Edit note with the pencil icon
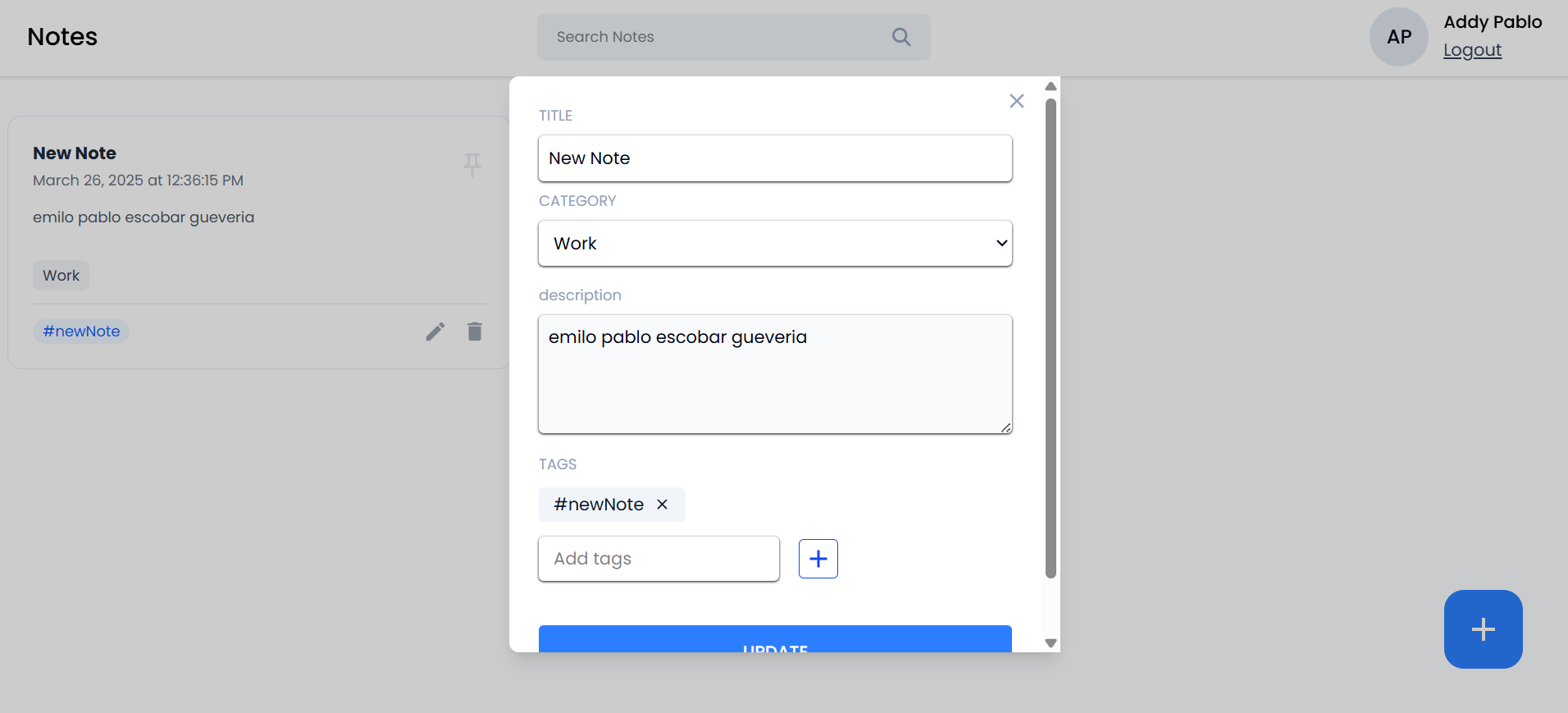Viewport: 1568px width, 713px height. point(435,331)
